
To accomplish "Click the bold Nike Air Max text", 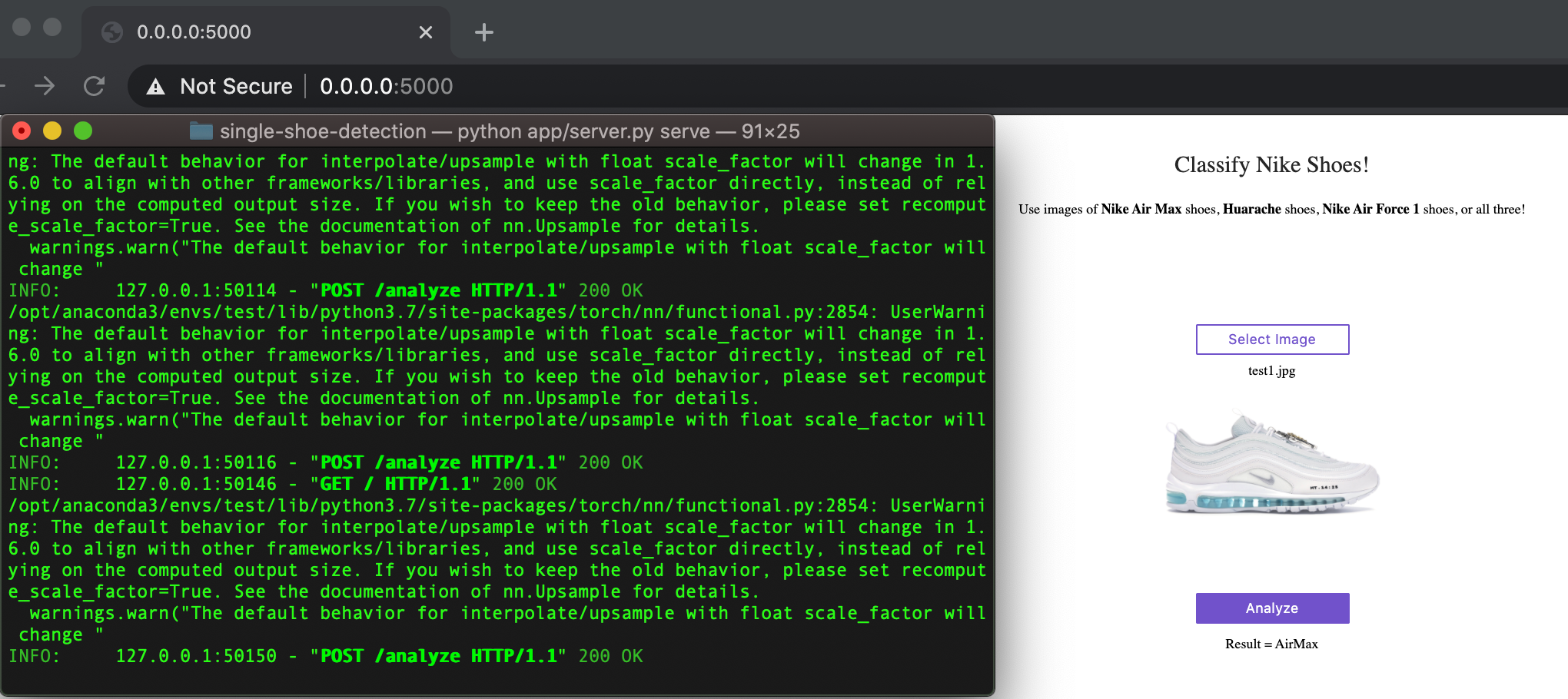I will tap(1141, 209).
